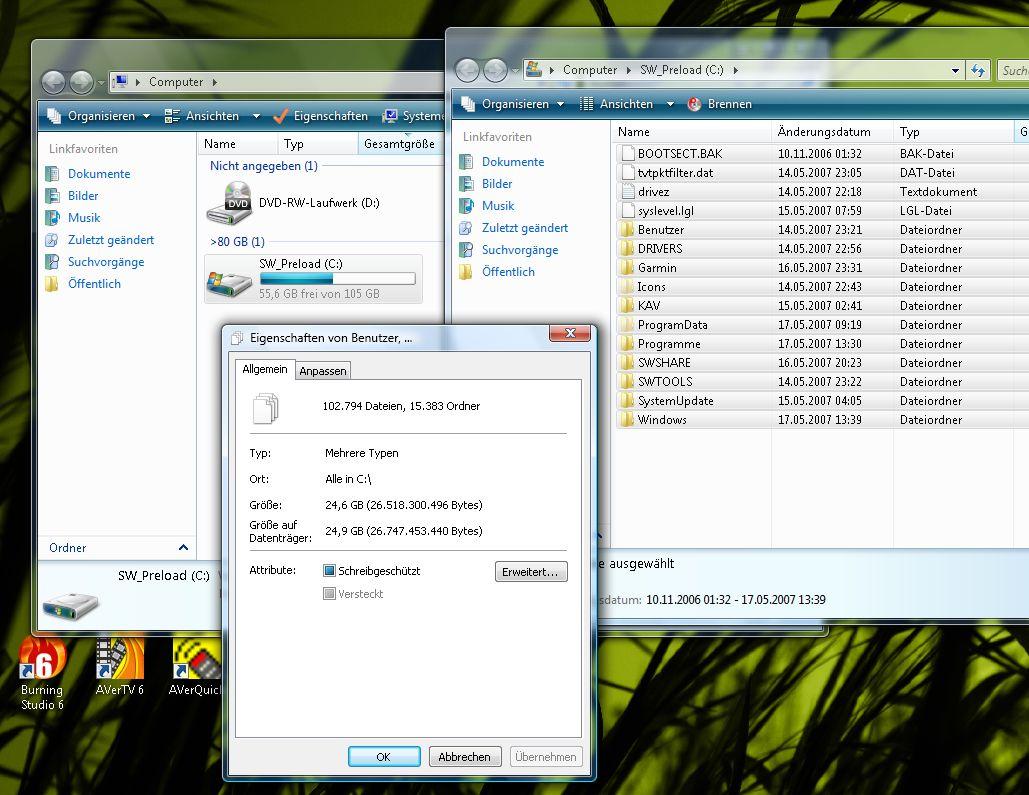Open the Burning Studio 6 desktop shortcut
The image size is (1029, 795).
(42, 658)
